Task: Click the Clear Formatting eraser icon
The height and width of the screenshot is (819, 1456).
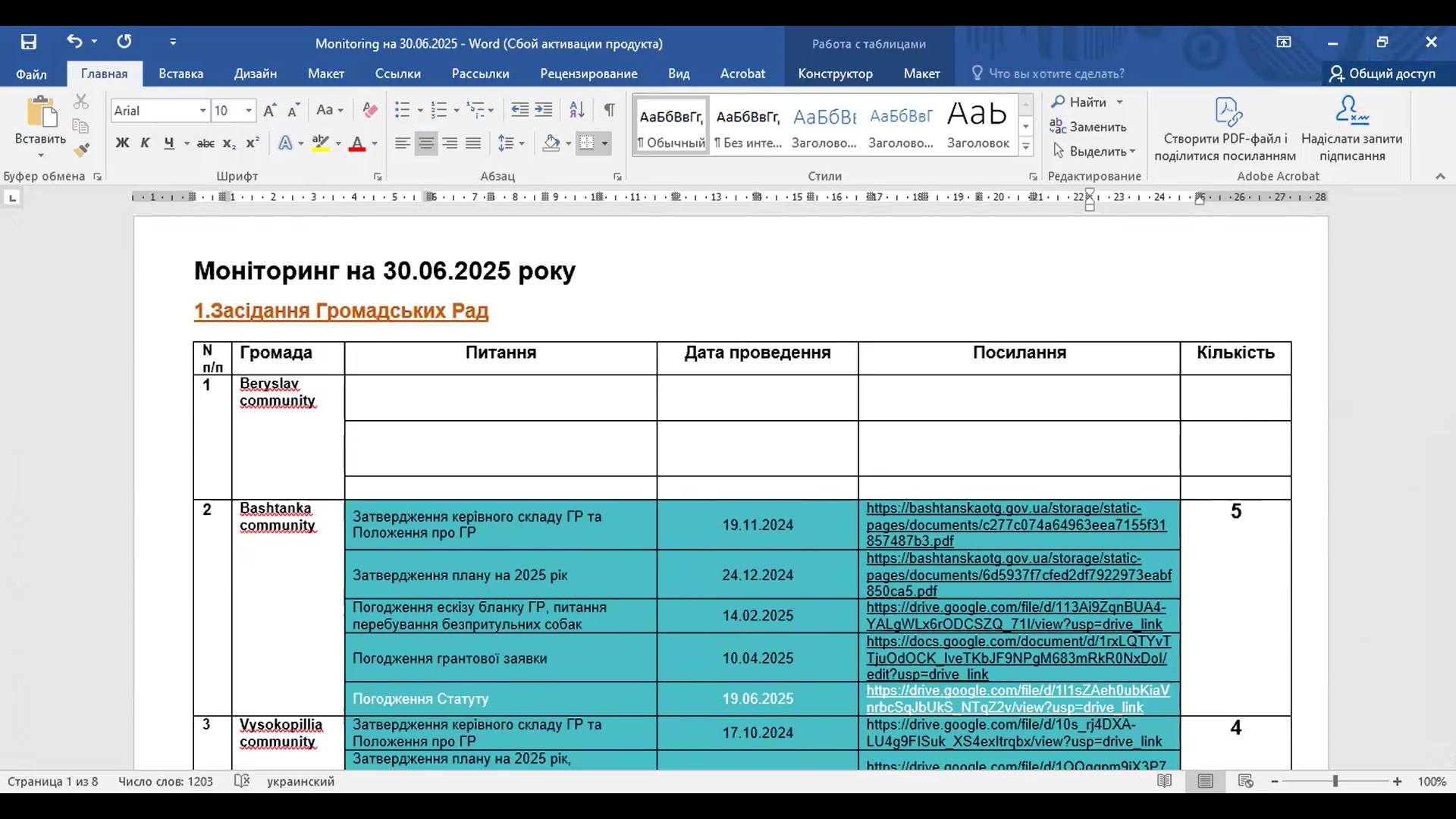Action: (x=369, y=111)
